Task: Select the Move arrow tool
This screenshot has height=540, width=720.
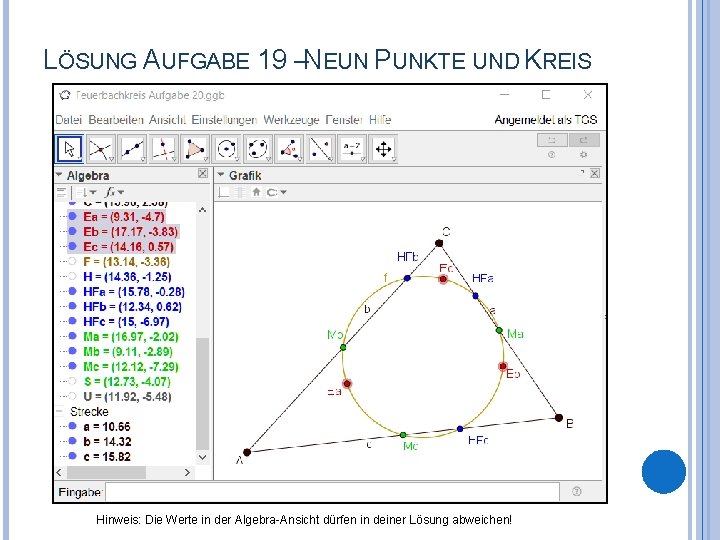Action: (69, 149)
